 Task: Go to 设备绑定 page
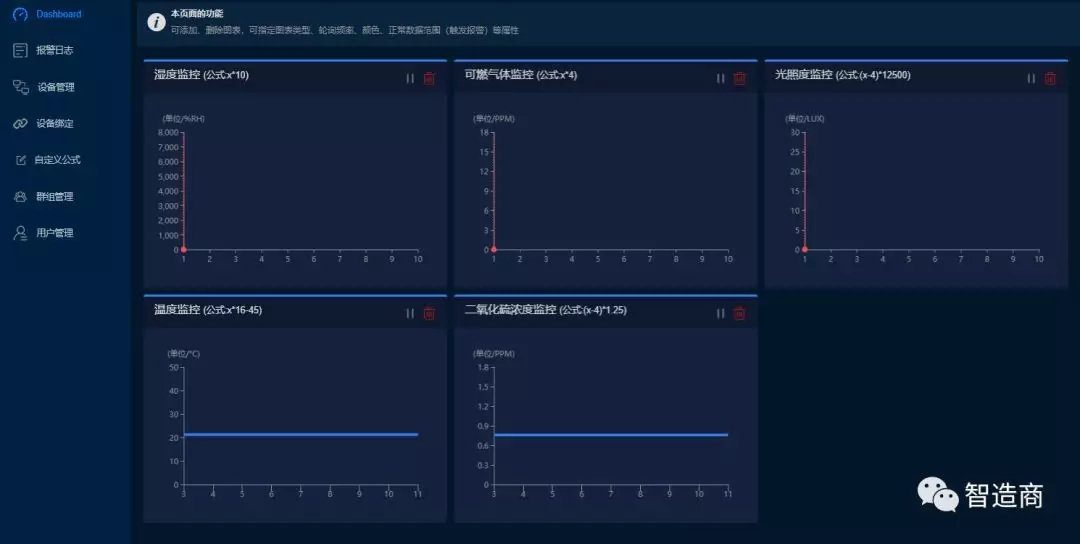click(55, 124)
